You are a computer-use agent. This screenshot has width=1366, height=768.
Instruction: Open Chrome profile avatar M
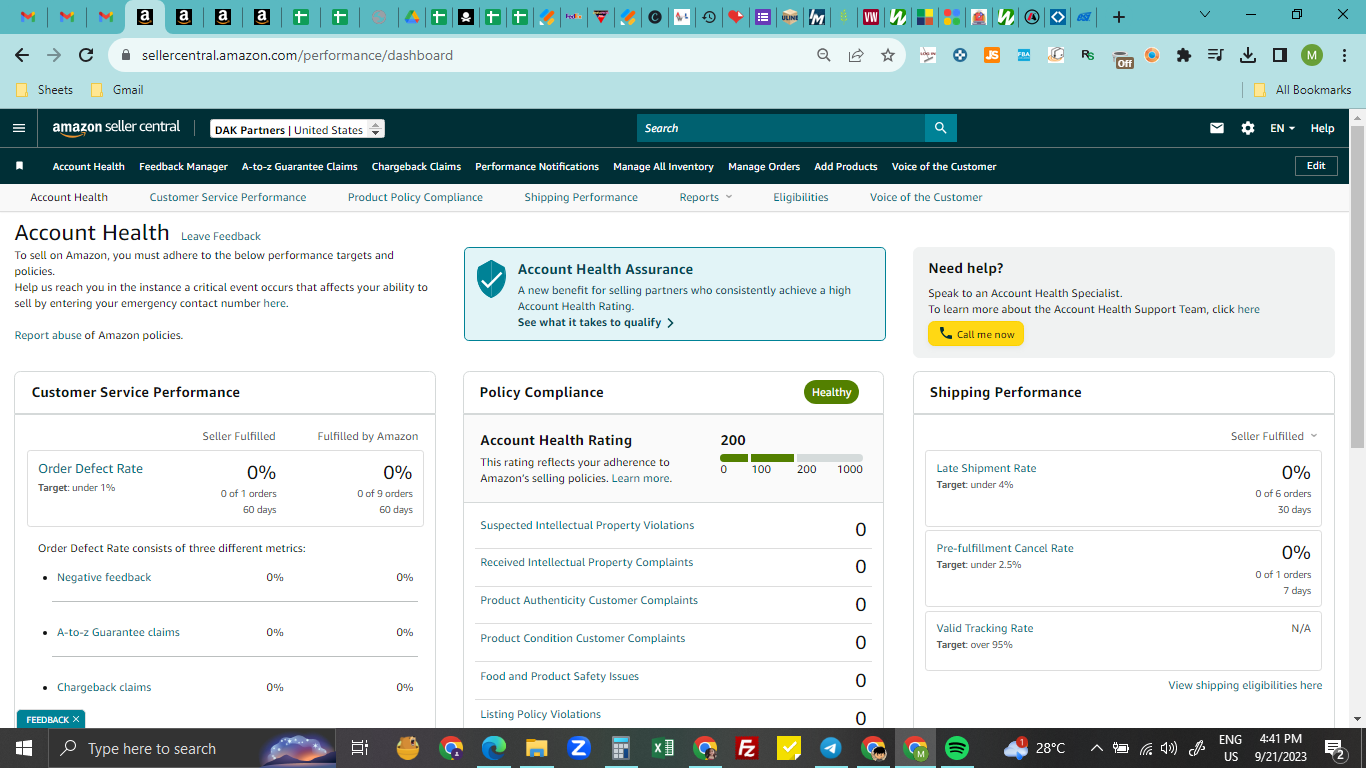tap(1312, 55)
